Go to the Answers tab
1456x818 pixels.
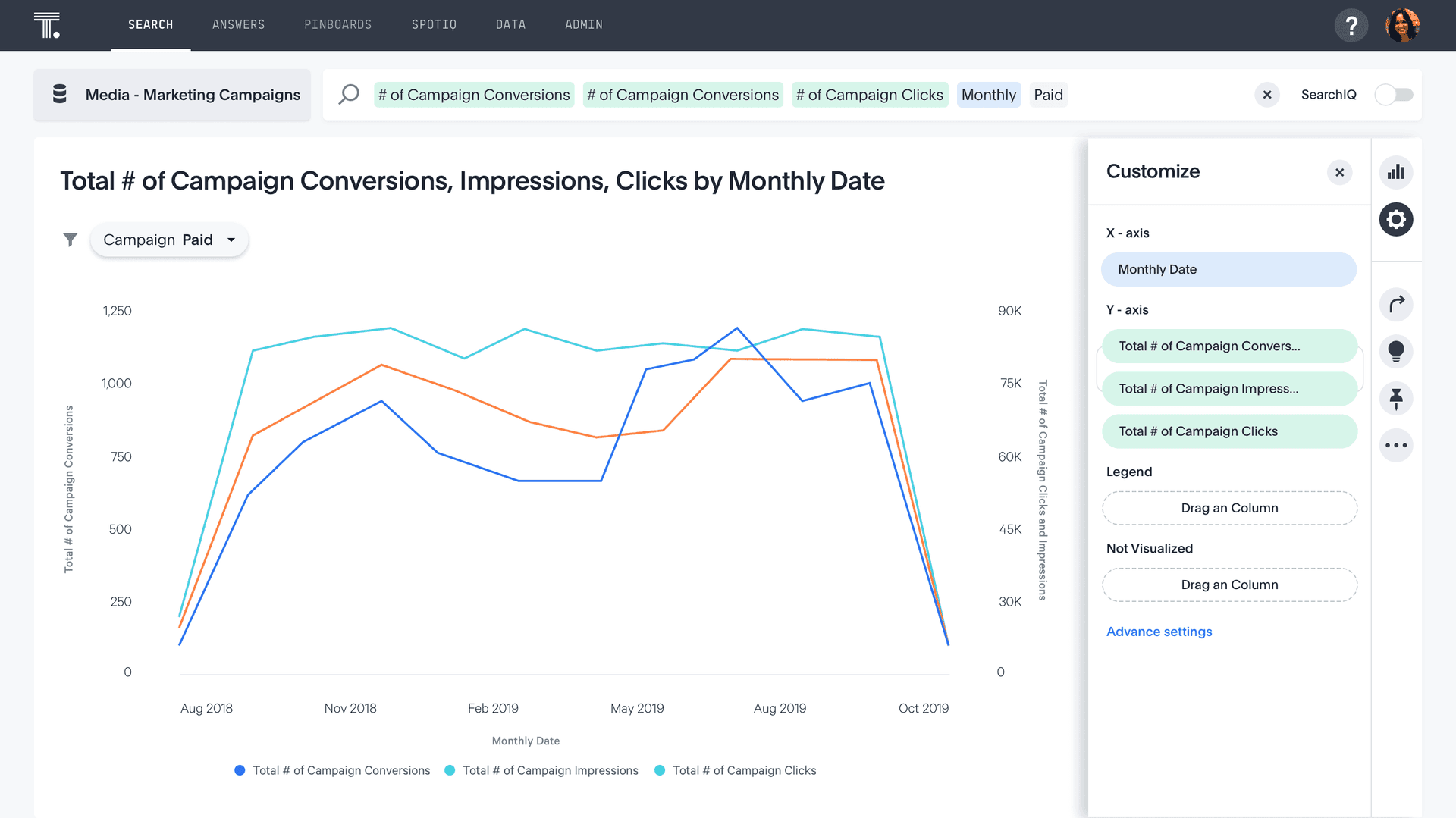(238, 25)
